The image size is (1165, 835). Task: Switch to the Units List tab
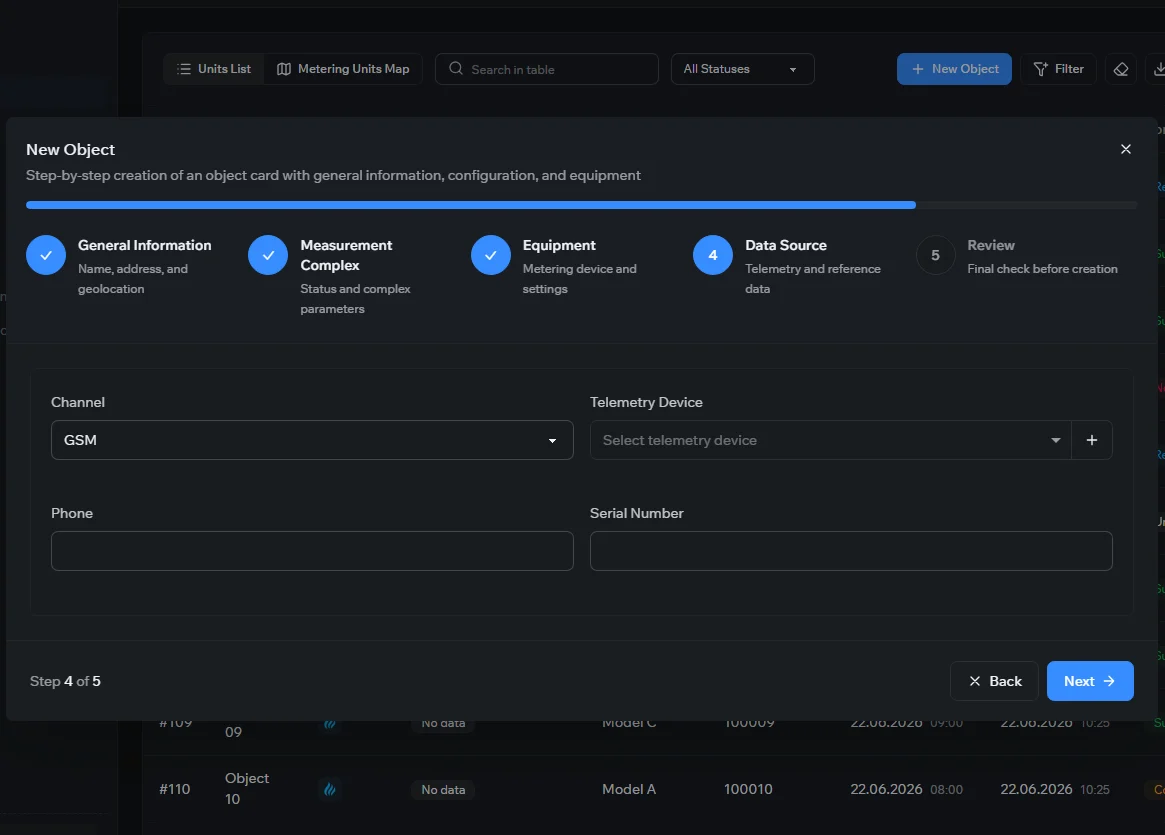point(214,69)
